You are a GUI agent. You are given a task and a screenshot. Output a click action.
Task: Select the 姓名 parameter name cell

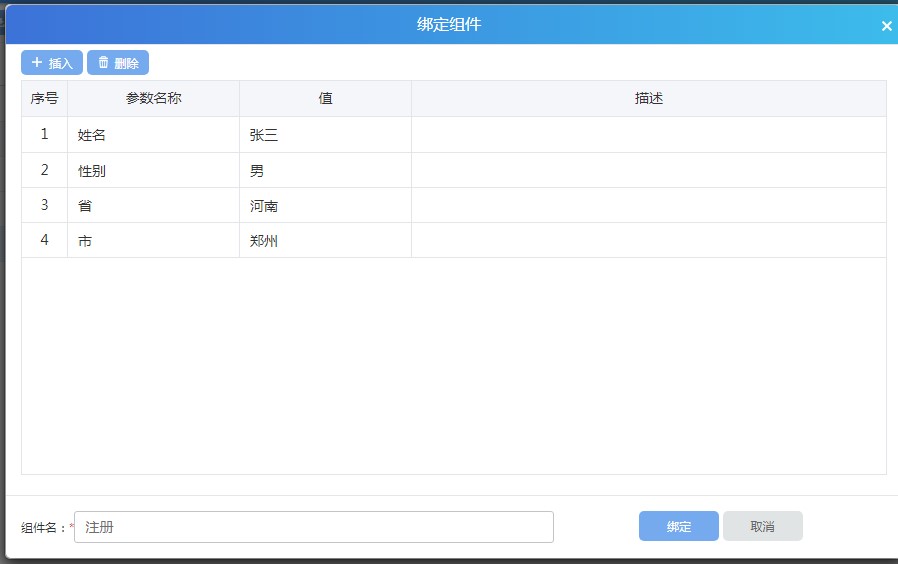(153, 135)
